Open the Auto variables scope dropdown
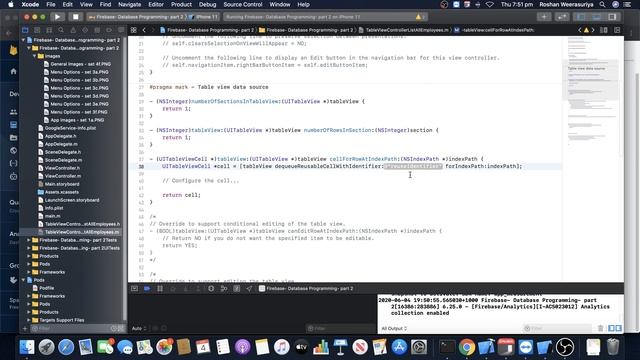640x360 pixels. pyautogui.click(x=138, y=328)
